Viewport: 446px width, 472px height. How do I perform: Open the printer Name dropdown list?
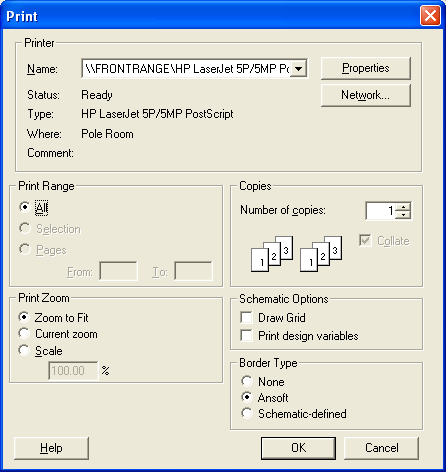[298, 69]
